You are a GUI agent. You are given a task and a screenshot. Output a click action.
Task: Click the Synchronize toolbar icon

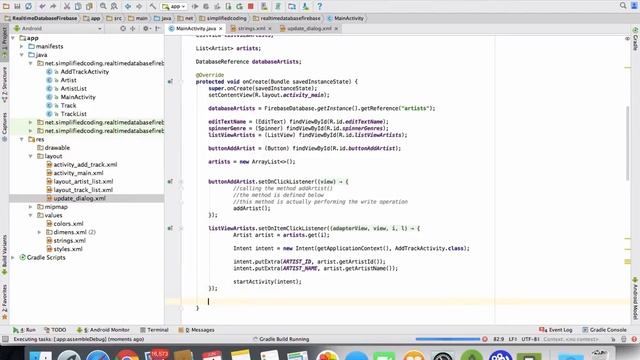[29, 6]
